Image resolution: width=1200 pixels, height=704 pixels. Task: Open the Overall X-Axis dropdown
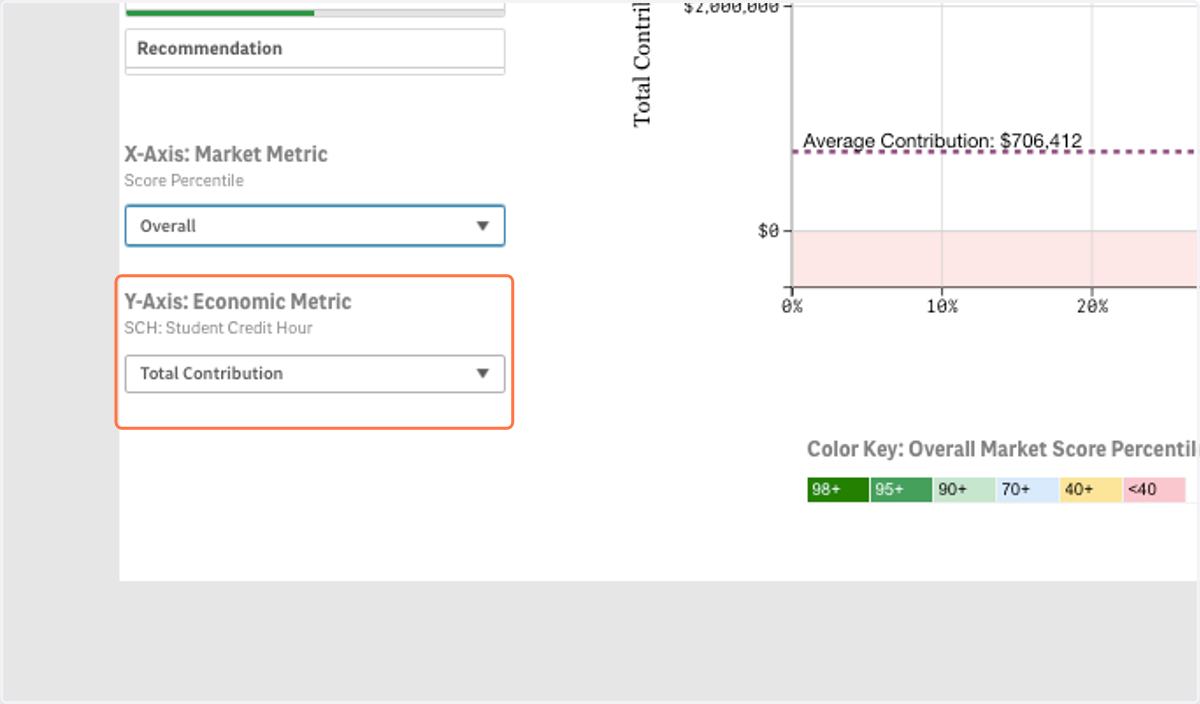point(315,226)
